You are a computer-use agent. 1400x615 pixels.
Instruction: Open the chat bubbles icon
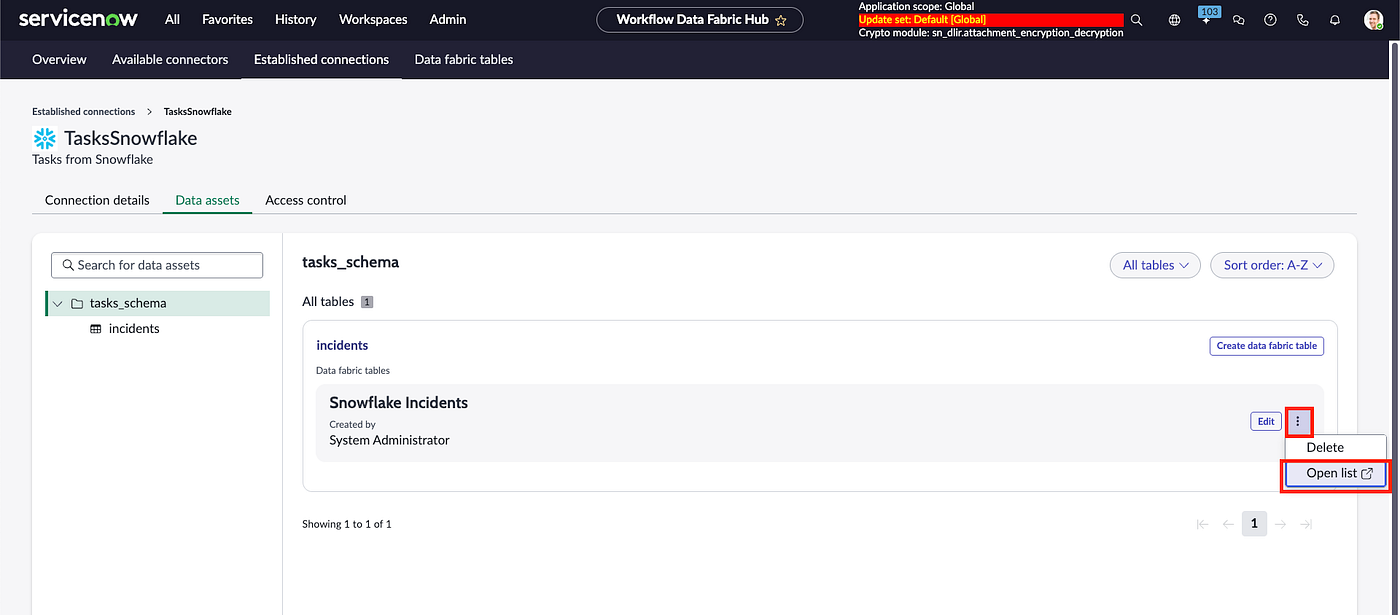[1238, 20]
